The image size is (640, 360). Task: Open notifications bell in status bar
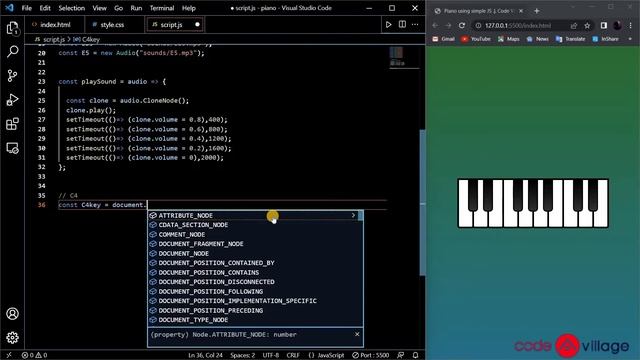tap(415, 355)
